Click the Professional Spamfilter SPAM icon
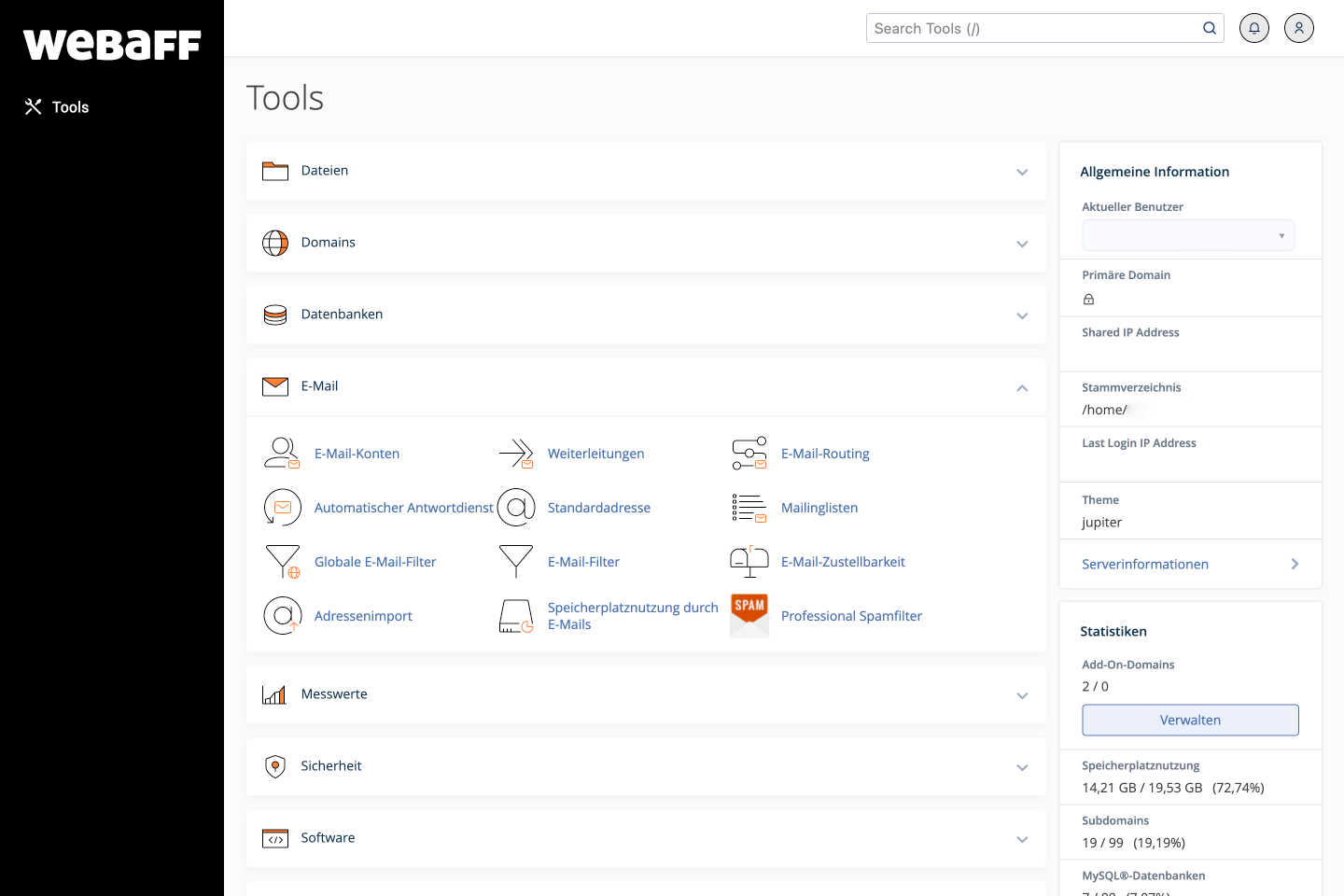The width and height of the screenshot is (1344, 896). [x=749, y=616]
